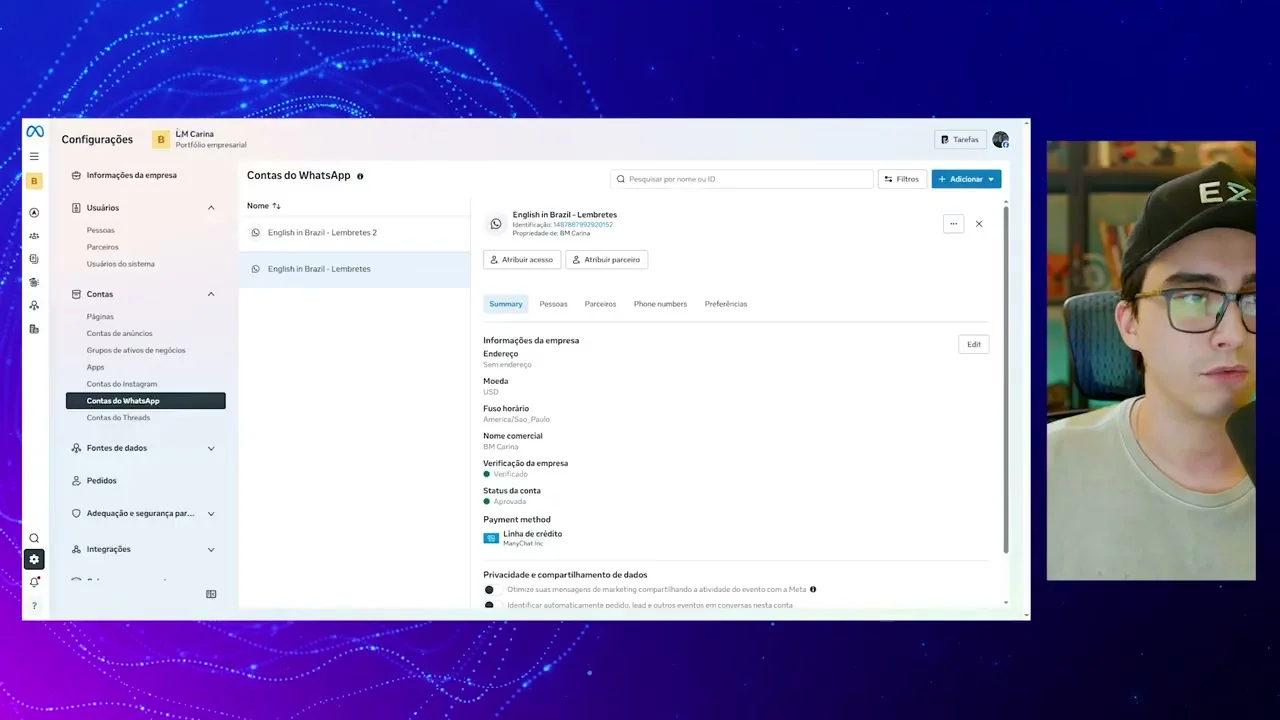Screen dimensions: 1280x720
Task: Close the English in Brazil details panel
Action: (x=979, y=224)
